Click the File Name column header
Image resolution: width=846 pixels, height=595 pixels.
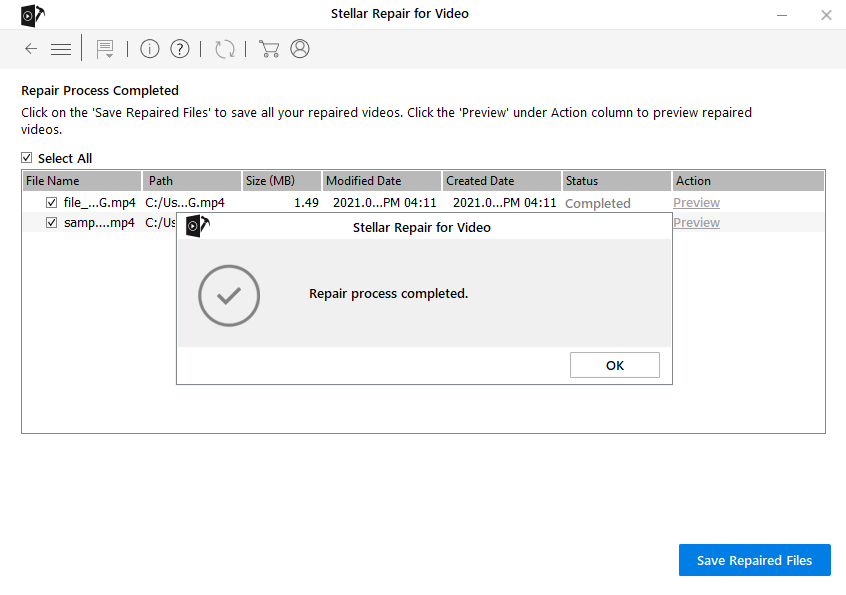point(82,181)
